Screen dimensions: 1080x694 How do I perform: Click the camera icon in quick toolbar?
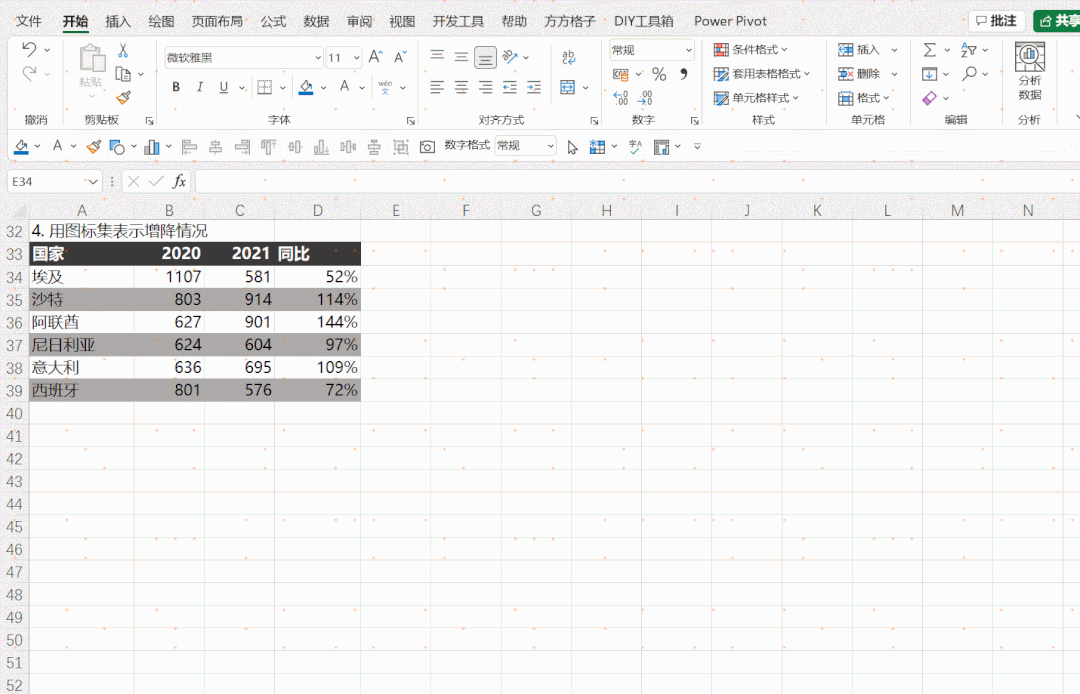point(427,147)
